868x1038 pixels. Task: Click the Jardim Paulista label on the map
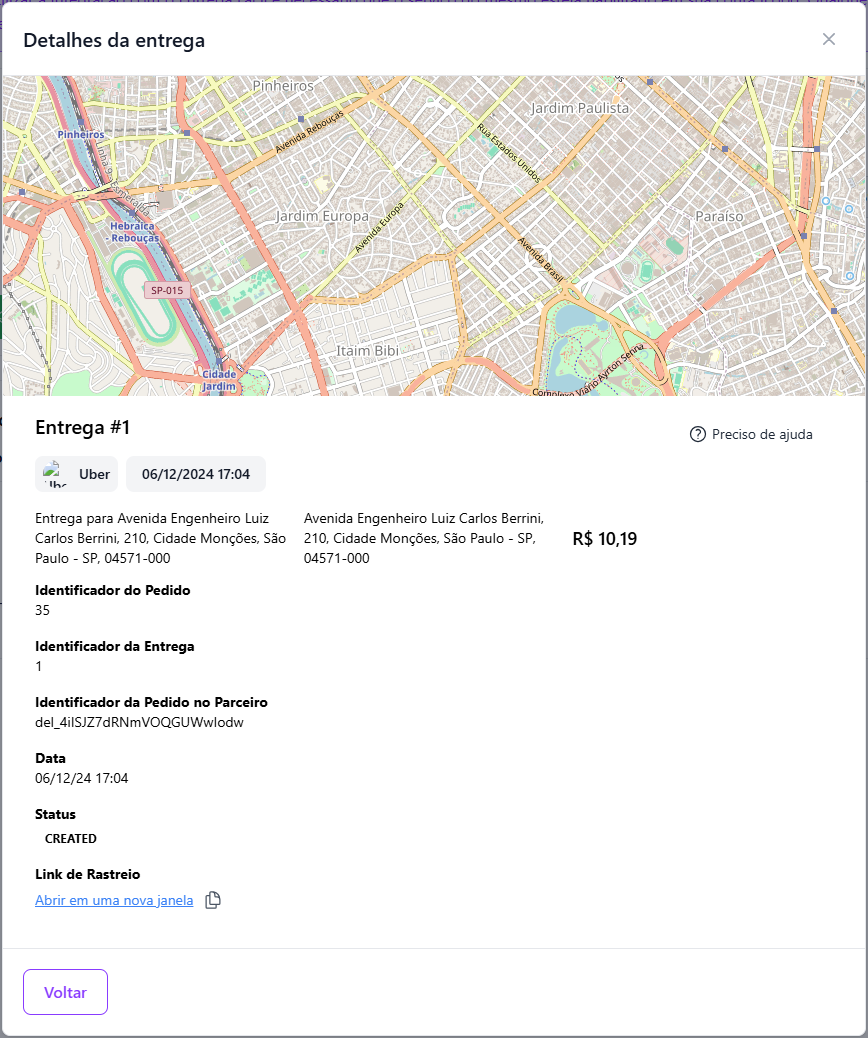click(x=580, y=107)
